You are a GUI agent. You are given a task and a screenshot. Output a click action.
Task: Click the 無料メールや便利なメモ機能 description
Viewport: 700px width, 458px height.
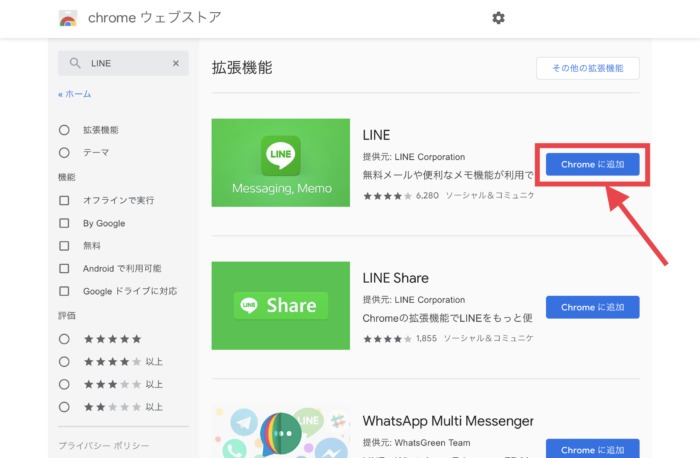(x=448, y=175)
